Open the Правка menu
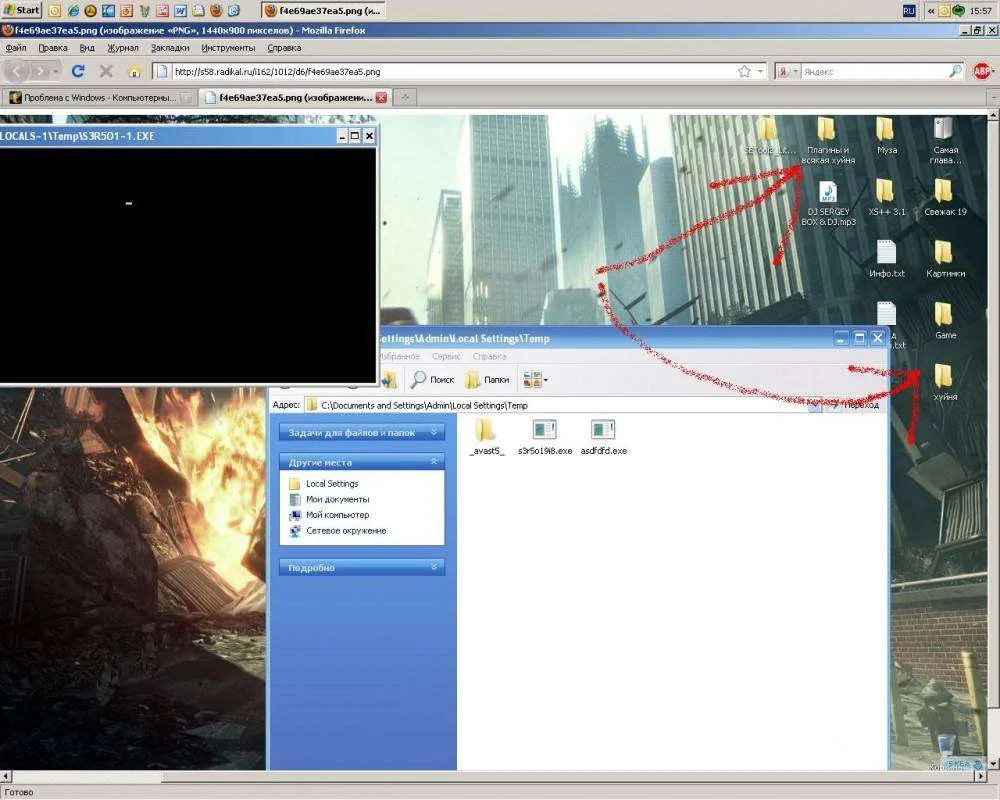The width and height of the screenshot is (1000, 800). click(x=52, y=48)
